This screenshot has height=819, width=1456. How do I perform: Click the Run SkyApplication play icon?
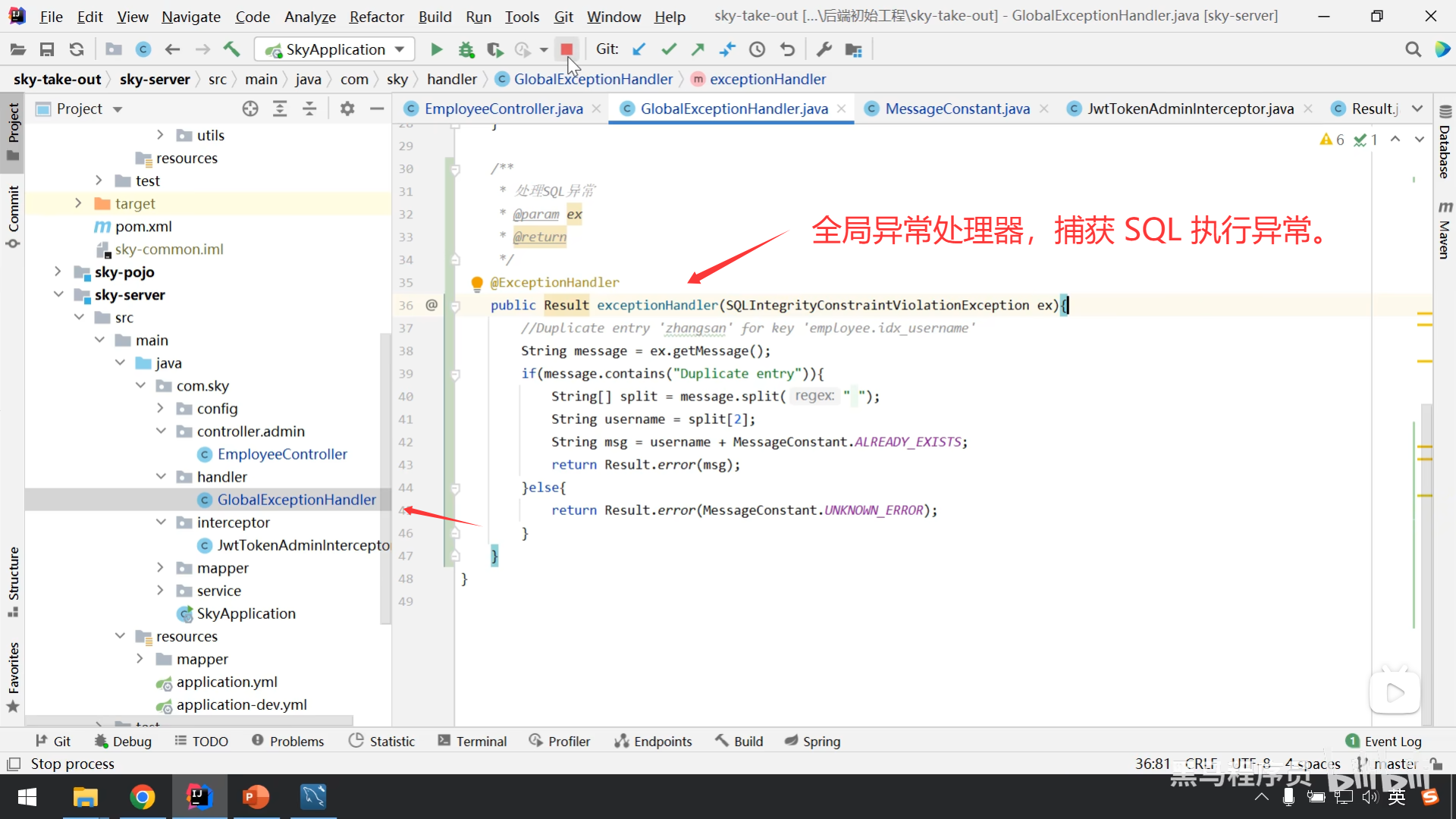436,49
